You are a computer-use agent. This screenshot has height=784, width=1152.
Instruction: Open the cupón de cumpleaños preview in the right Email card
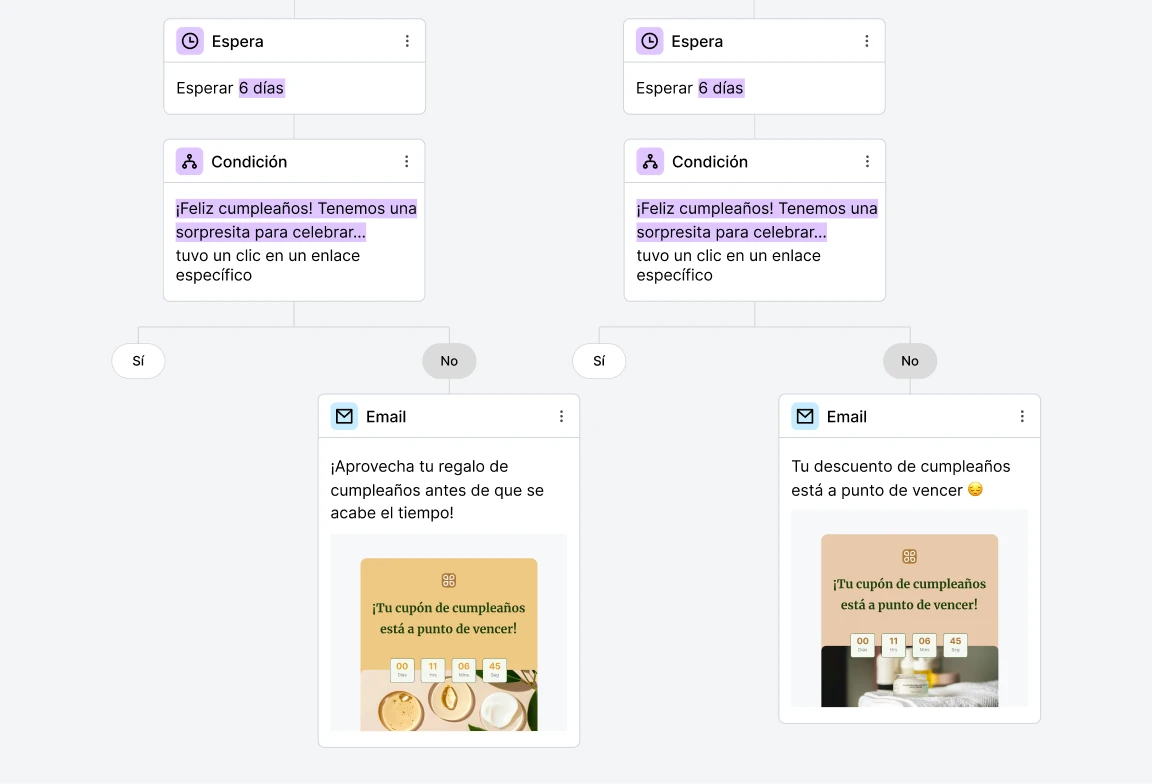pyautogui.click(x=909, y=610)
